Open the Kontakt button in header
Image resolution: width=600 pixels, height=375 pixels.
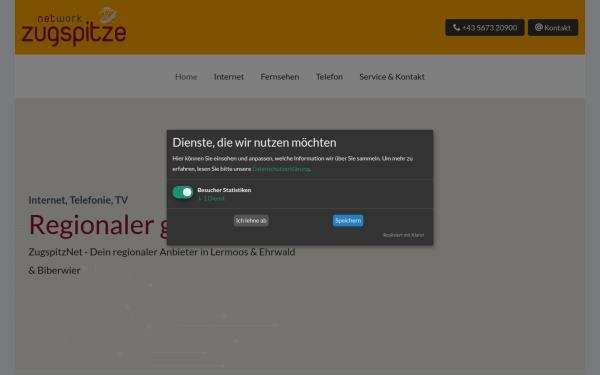click(553, 28)
